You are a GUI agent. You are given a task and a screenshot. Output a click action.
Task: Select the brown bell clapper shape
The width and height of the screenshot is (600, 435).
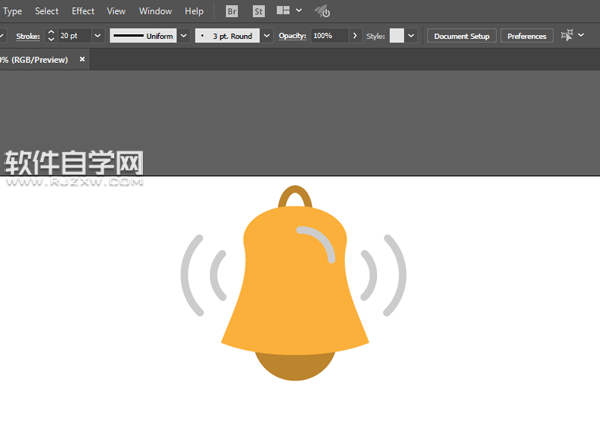pos(295,368)
